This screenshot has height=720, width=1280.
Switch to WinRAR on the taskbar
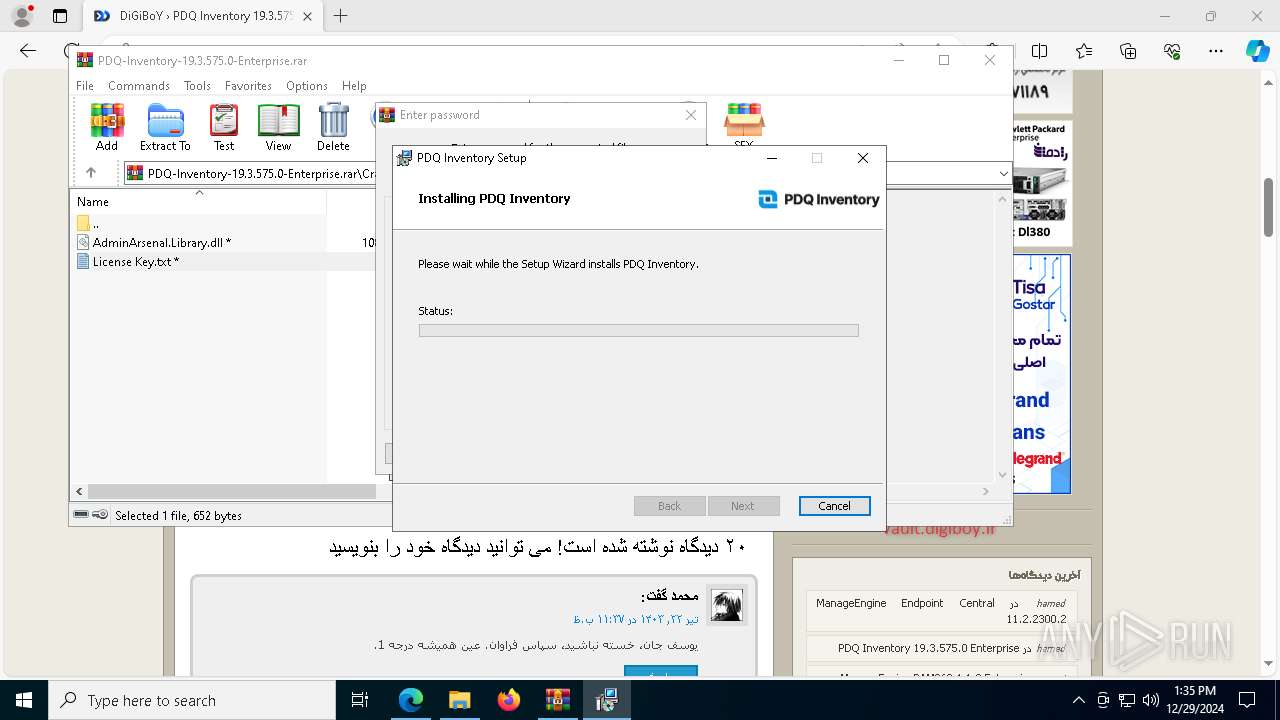tap(558, 701)
